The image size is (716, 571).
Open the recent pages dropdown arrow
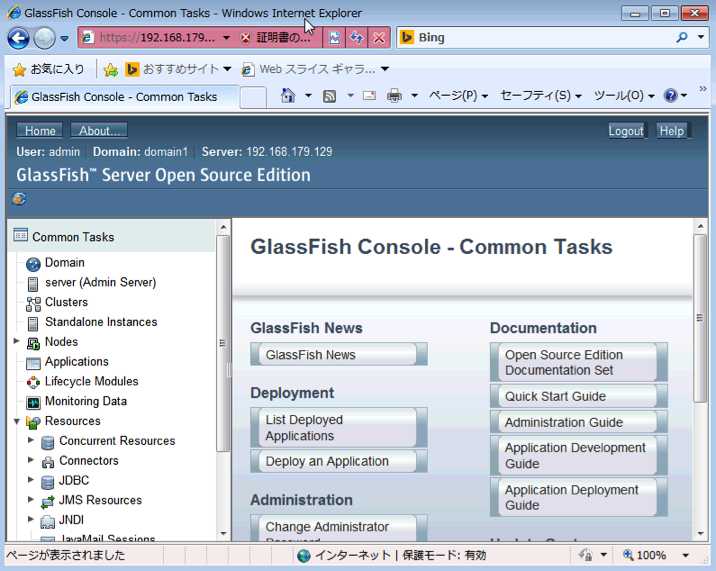pos(64,38)
